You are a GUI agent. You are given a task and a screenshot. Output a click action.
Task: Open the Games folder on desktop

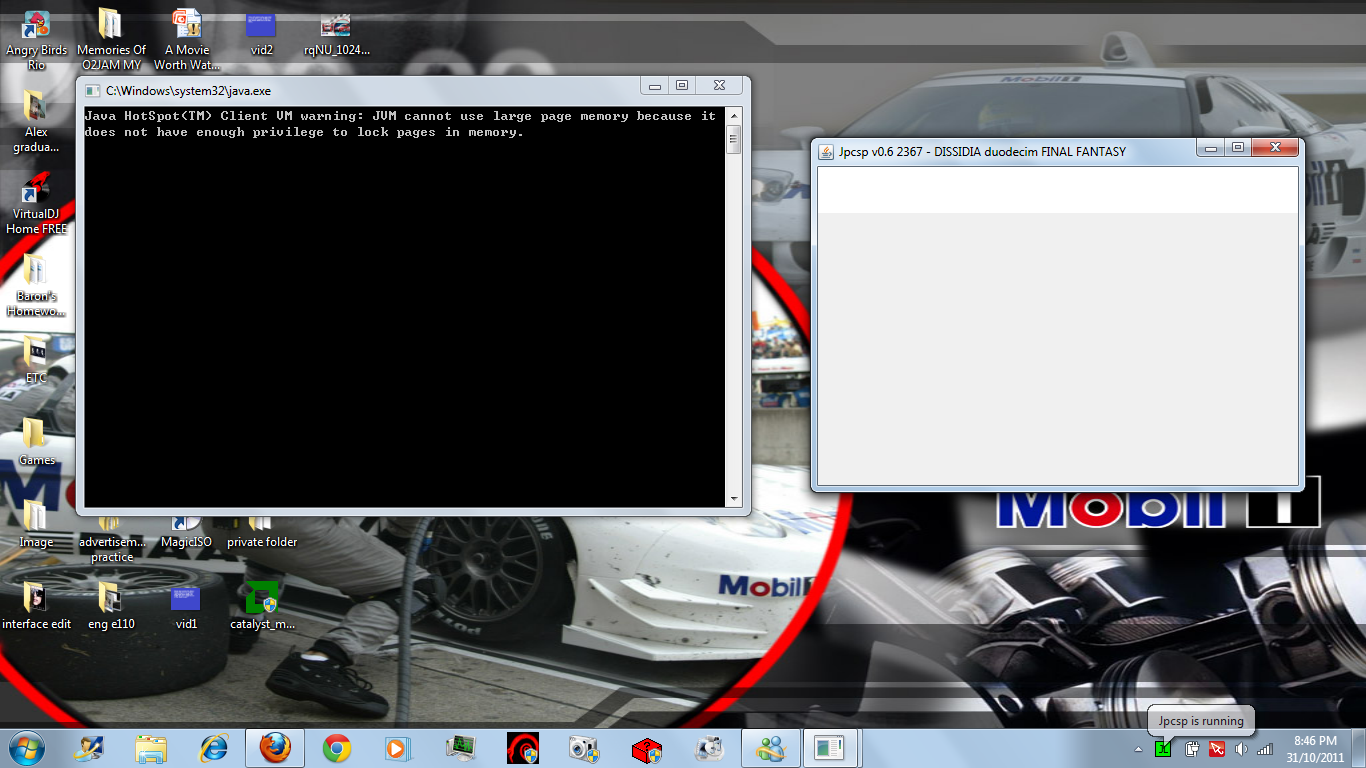[36, 442]
